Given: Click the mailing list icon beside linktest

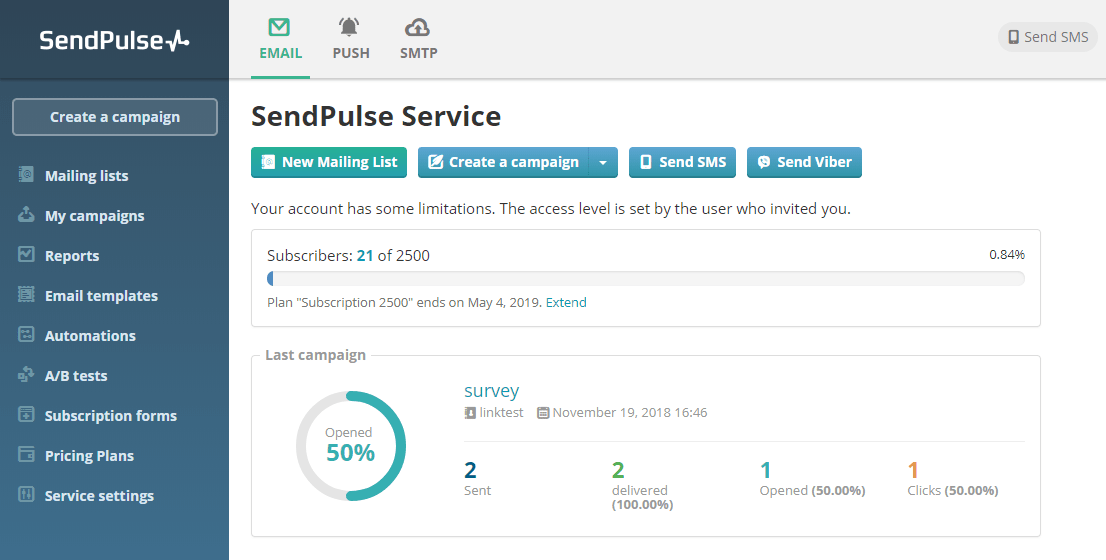Looking at the screenshot, I should click(470, 413).
